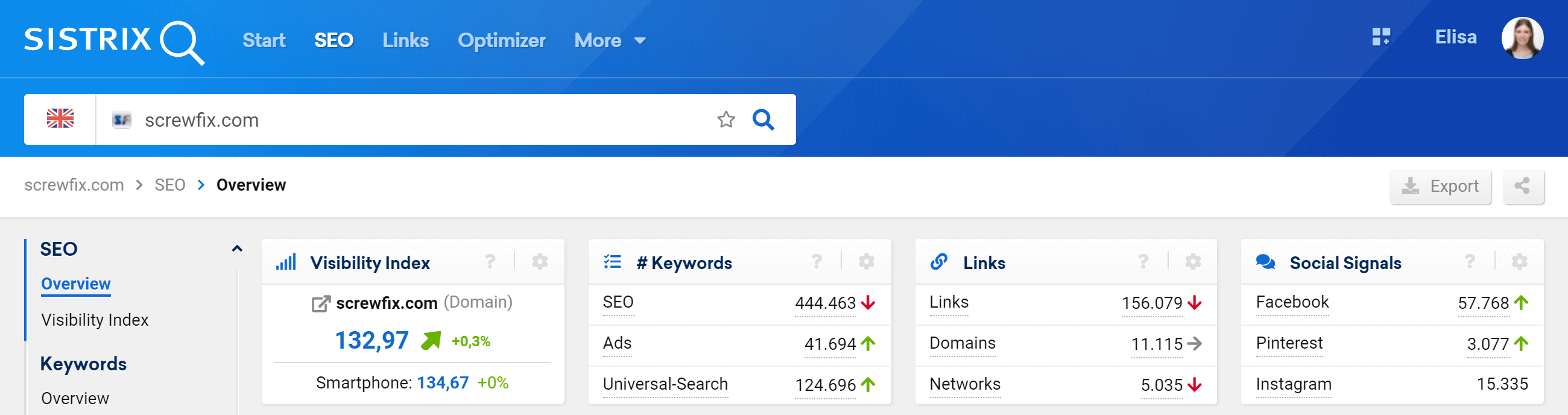Click Ads count 41.694
Viewport: 1568px width, 415px height.
(830, 344)
